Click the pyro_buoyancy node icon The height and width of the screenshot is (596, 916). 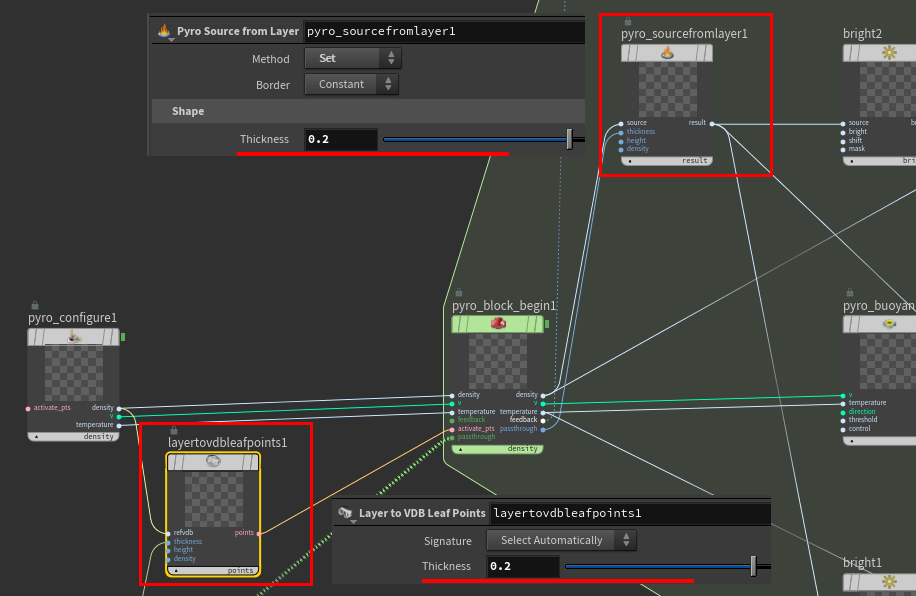889,324
